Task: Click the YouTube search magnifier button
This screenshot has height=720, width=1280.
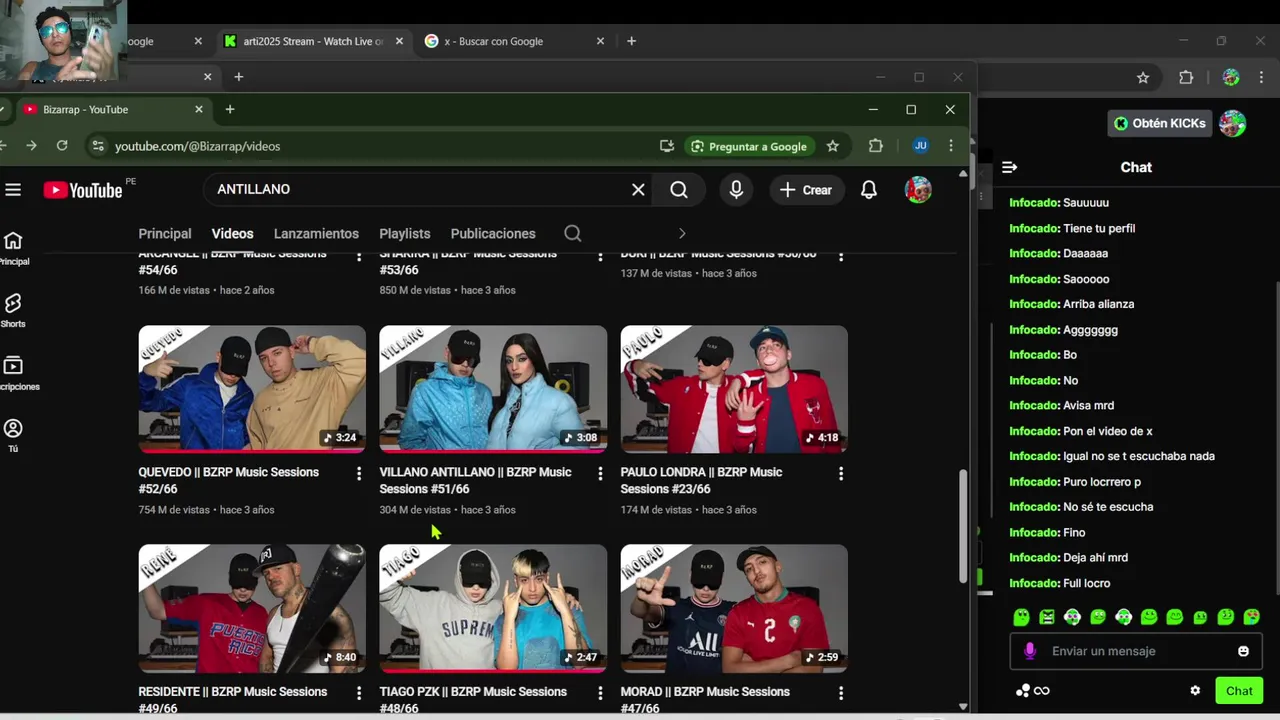Action: pyautogui.click(x=679, y=190)
